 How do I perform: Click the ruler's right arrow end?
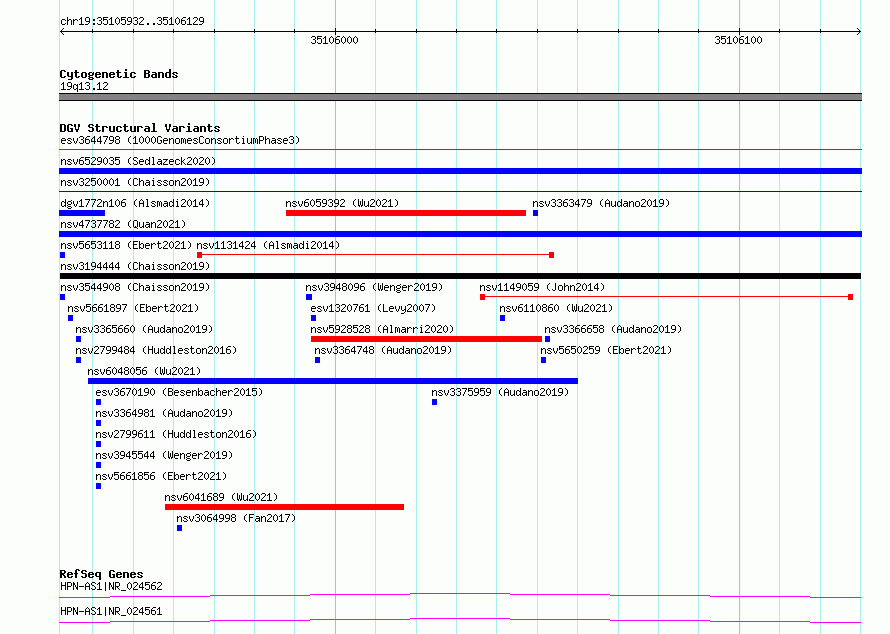coord(859,31)
